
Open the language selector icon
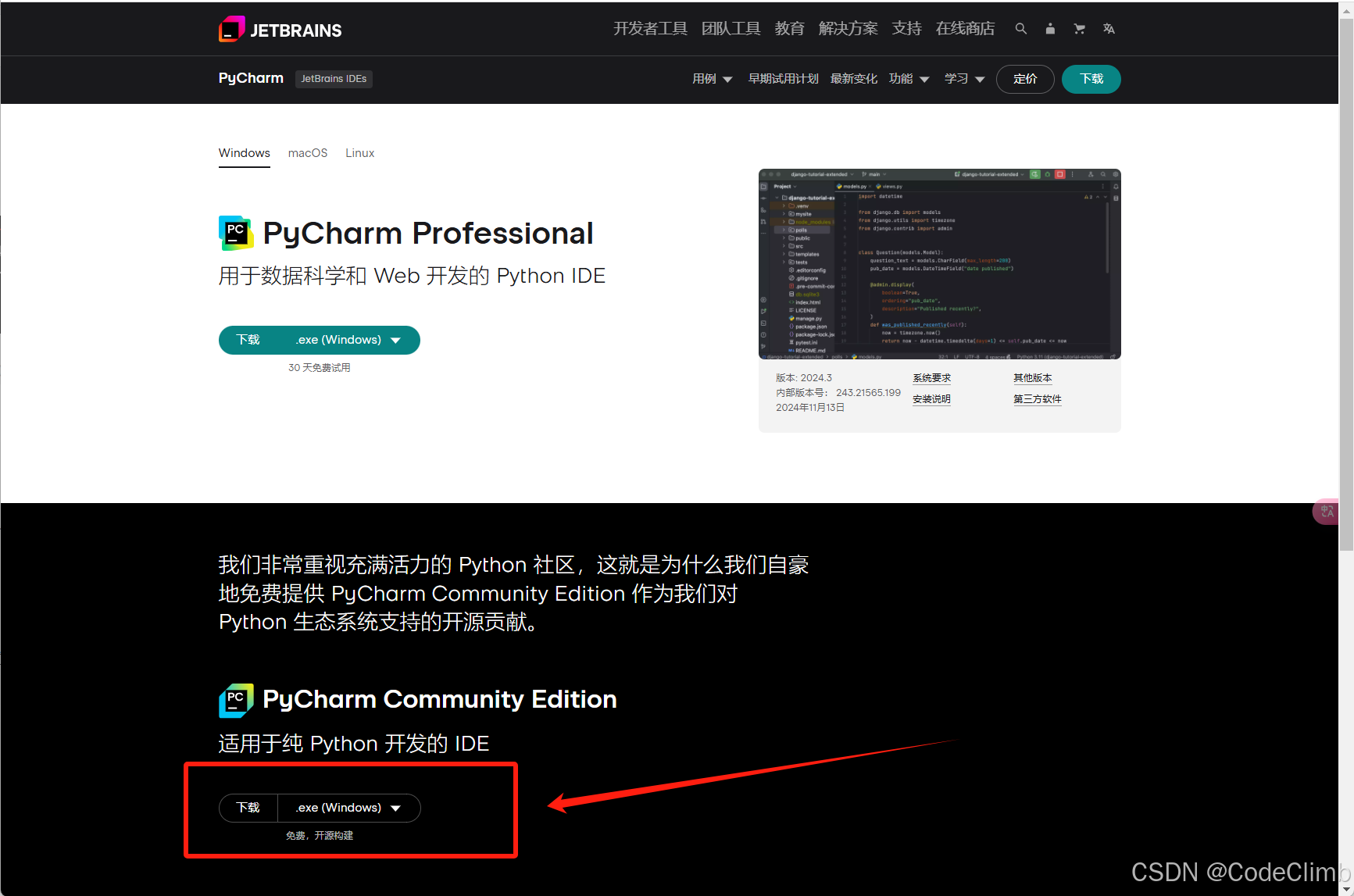1109,29
